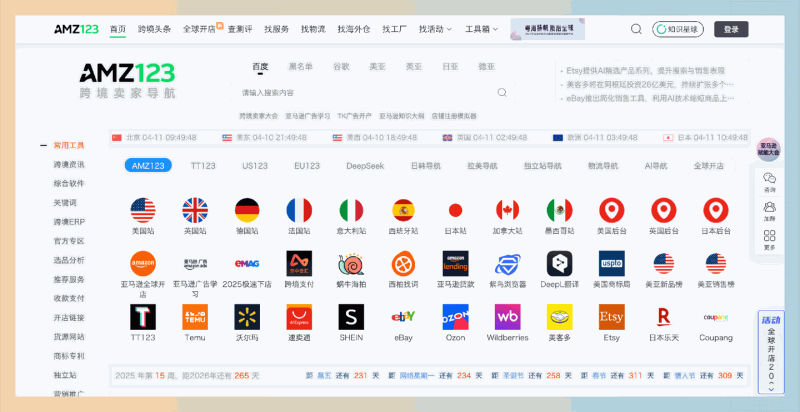
Task: Select the AMZ123 navigation tab
Action: pyautogui.click(x=148, y=166)
